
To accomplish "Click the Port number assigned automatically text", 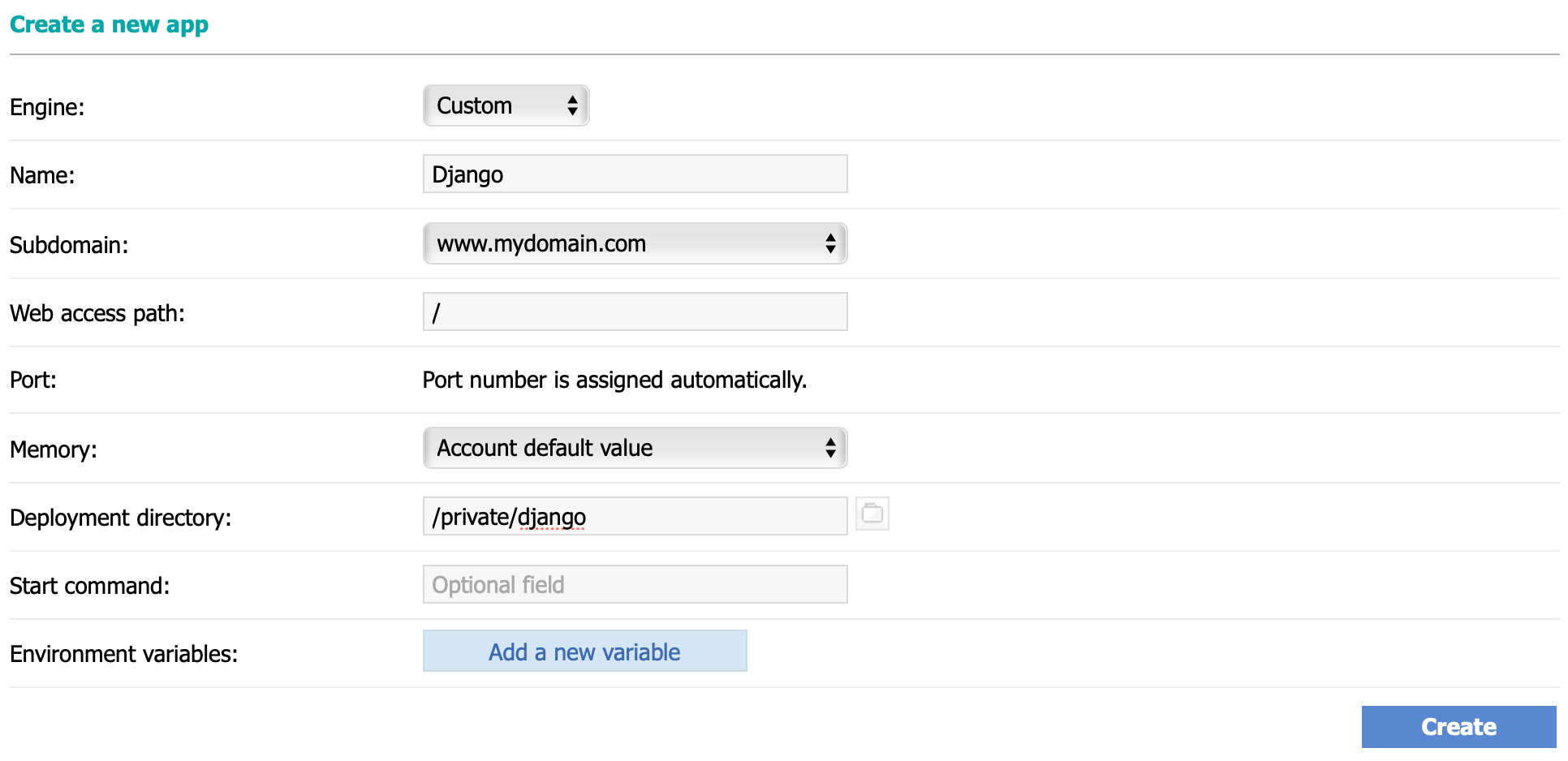I will [614, 380].
